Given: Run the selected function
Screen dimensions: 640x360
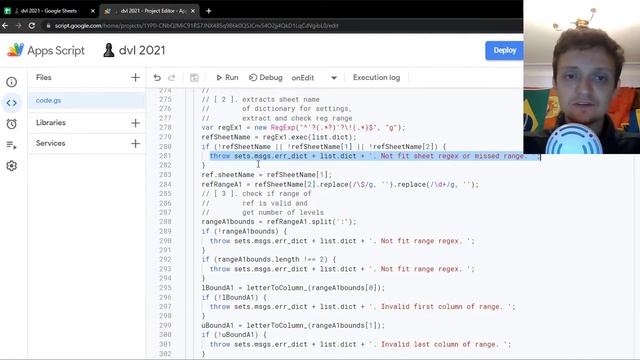Looking at the screenshot, I should pyautogui.click(x=227, y=78).
